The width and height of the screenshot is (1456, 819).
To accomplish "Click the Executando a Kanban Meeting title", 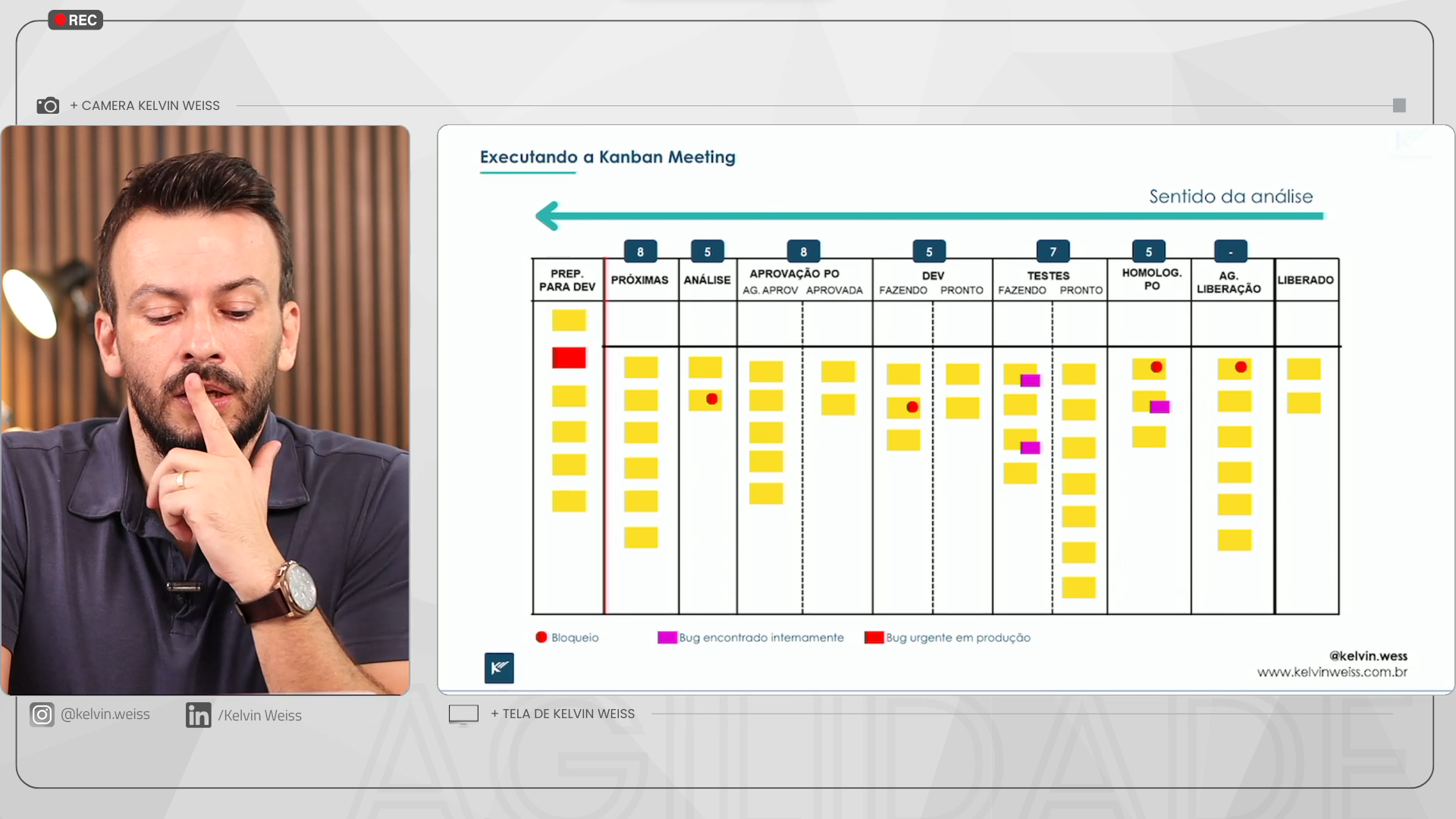I will pyautogui.click(x=607, y=157).
